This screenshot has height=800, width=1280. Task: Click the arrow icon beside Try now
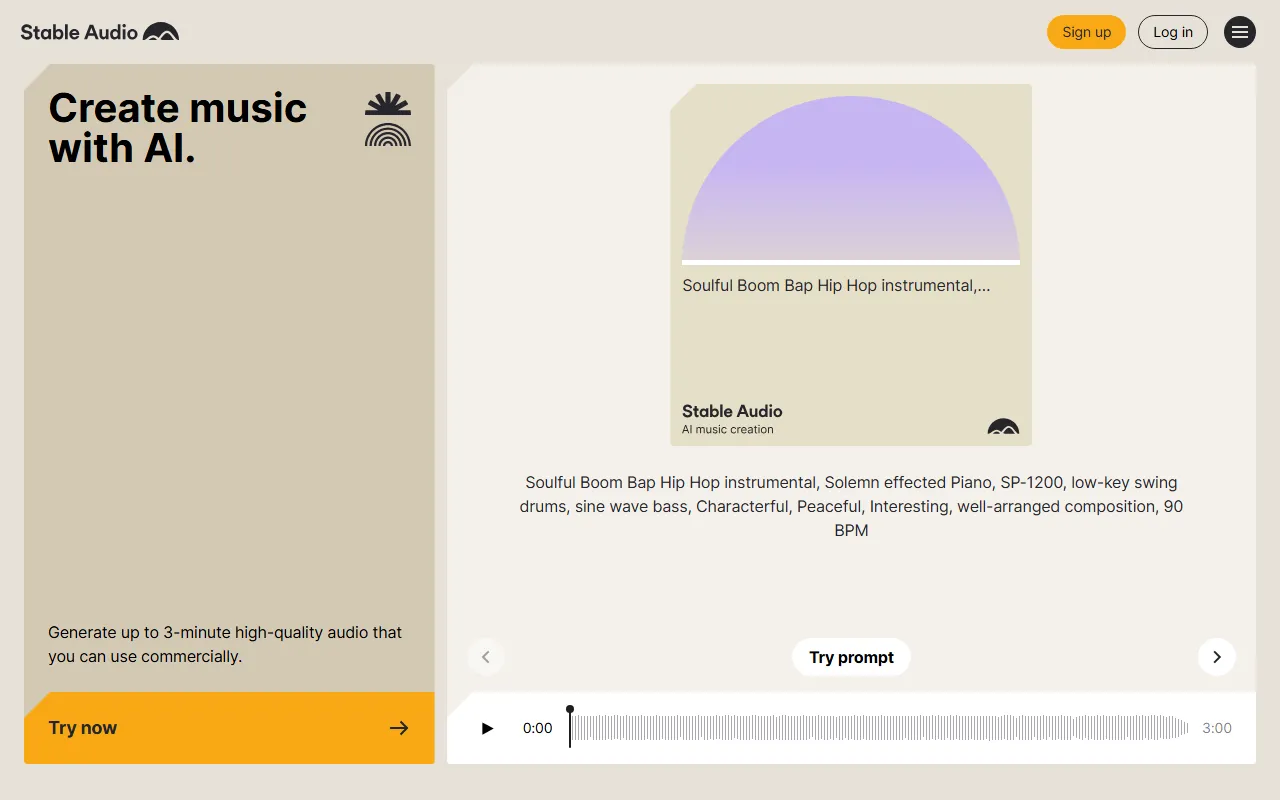[x=399, y=728]
